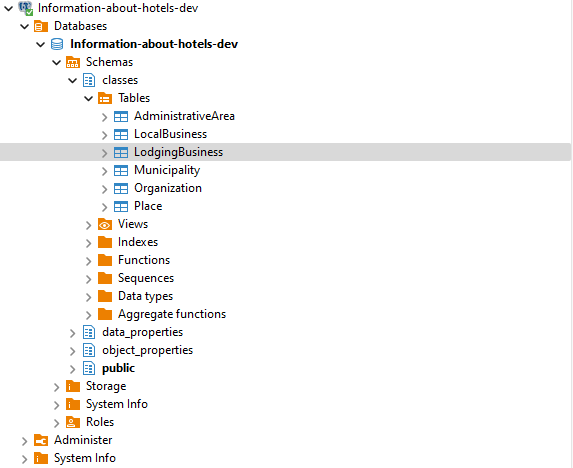
Task: Collapse the Tables folder
Action: (x=88, y=98)
